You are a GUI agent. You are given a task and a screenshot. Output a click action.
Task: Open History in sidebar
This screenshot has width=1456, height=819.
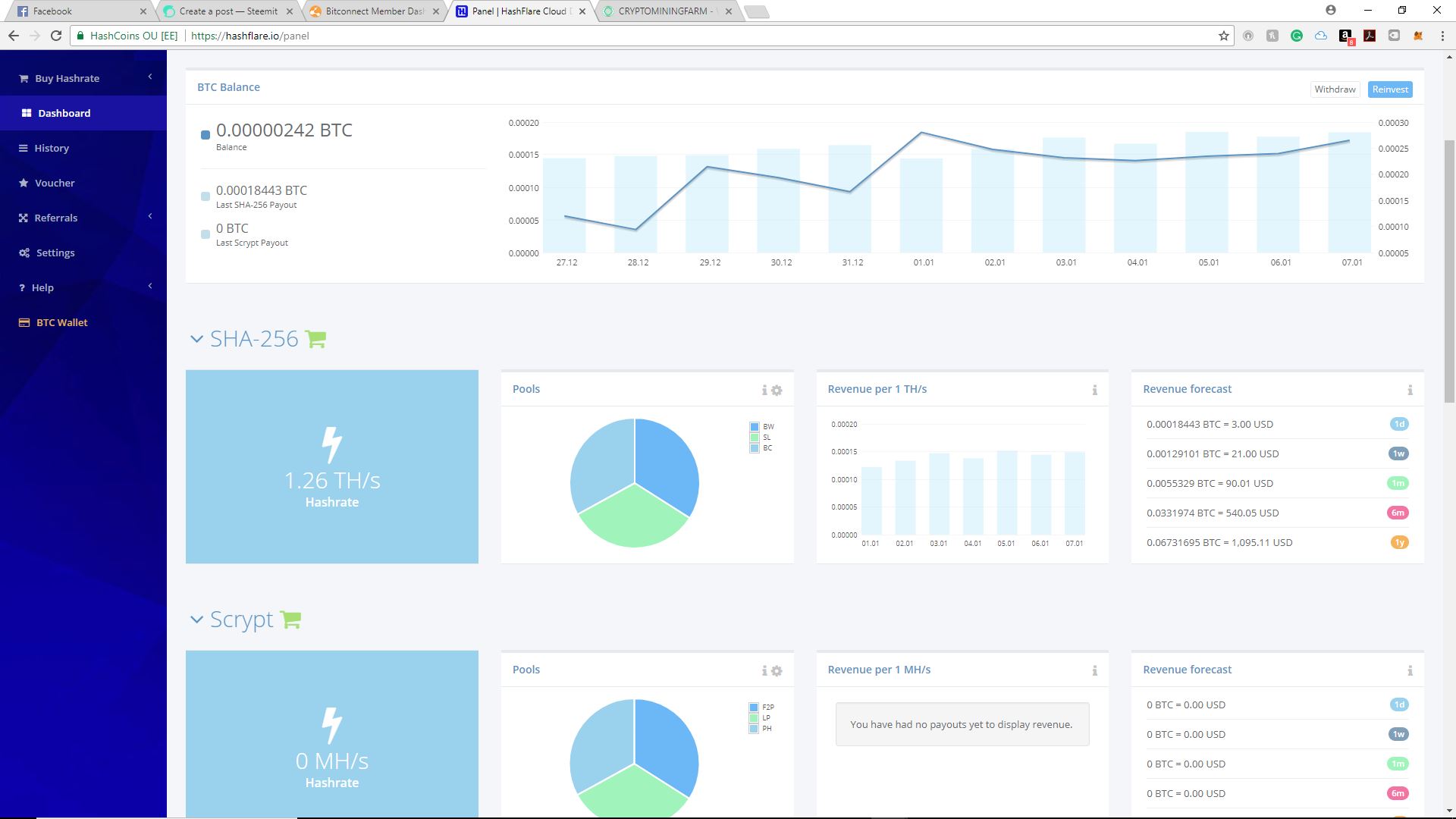coord(83,148)
